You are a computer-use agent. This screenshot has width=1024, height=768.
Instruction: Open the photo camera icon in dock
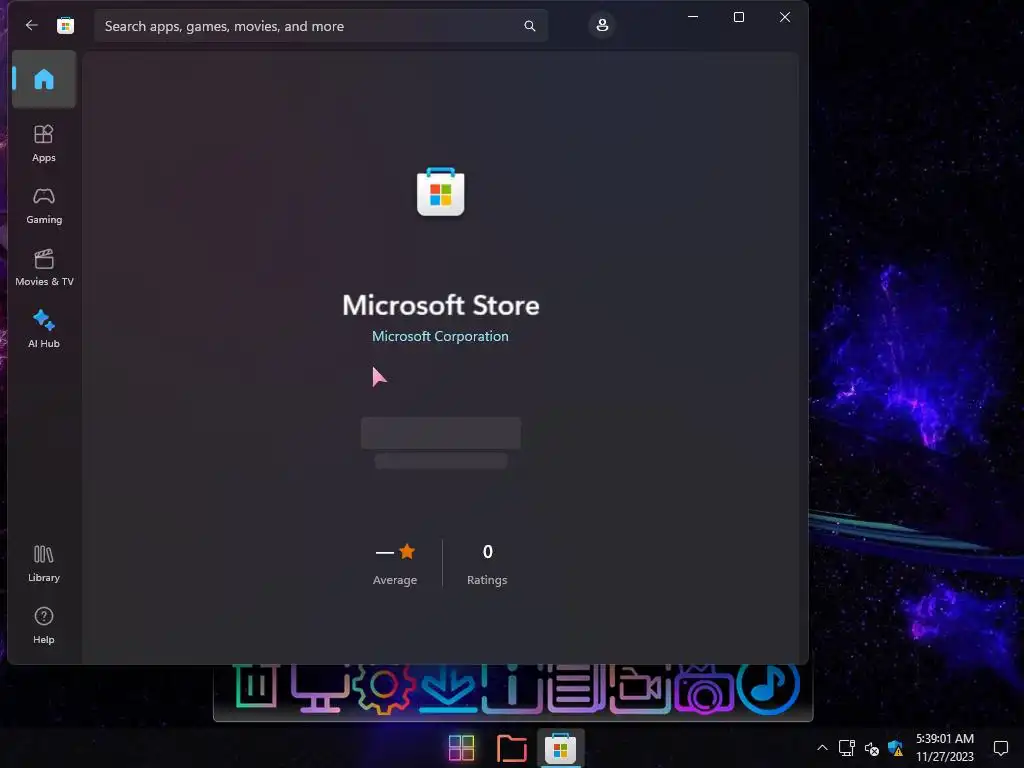704,690
